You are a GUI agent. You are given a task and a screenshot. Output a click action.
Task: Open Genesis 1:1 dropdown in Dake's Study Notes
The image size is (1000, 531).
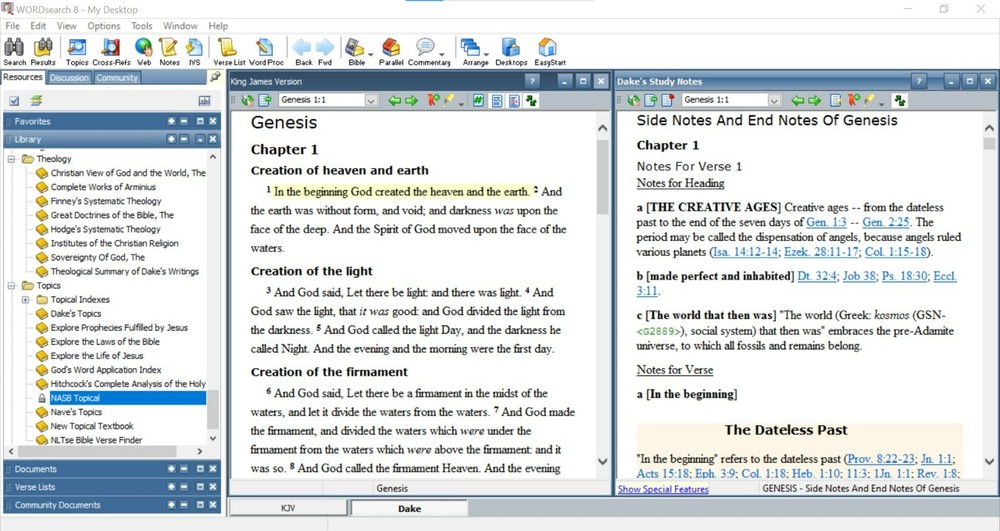pyautogui.click(x=774, y=100)
